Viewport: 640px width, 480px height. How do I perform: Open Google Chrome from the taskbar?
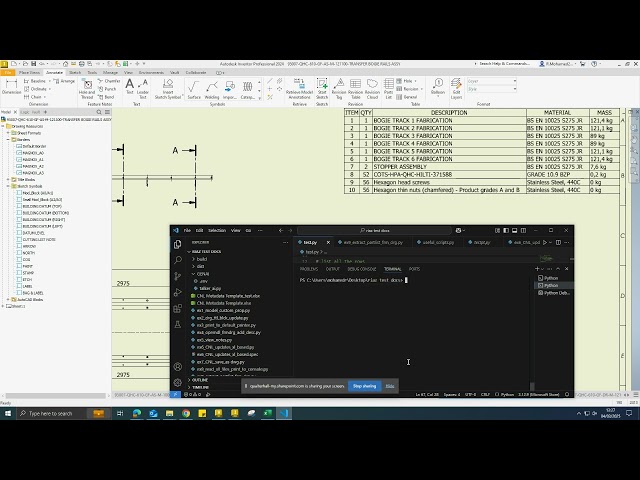point(186,413)
